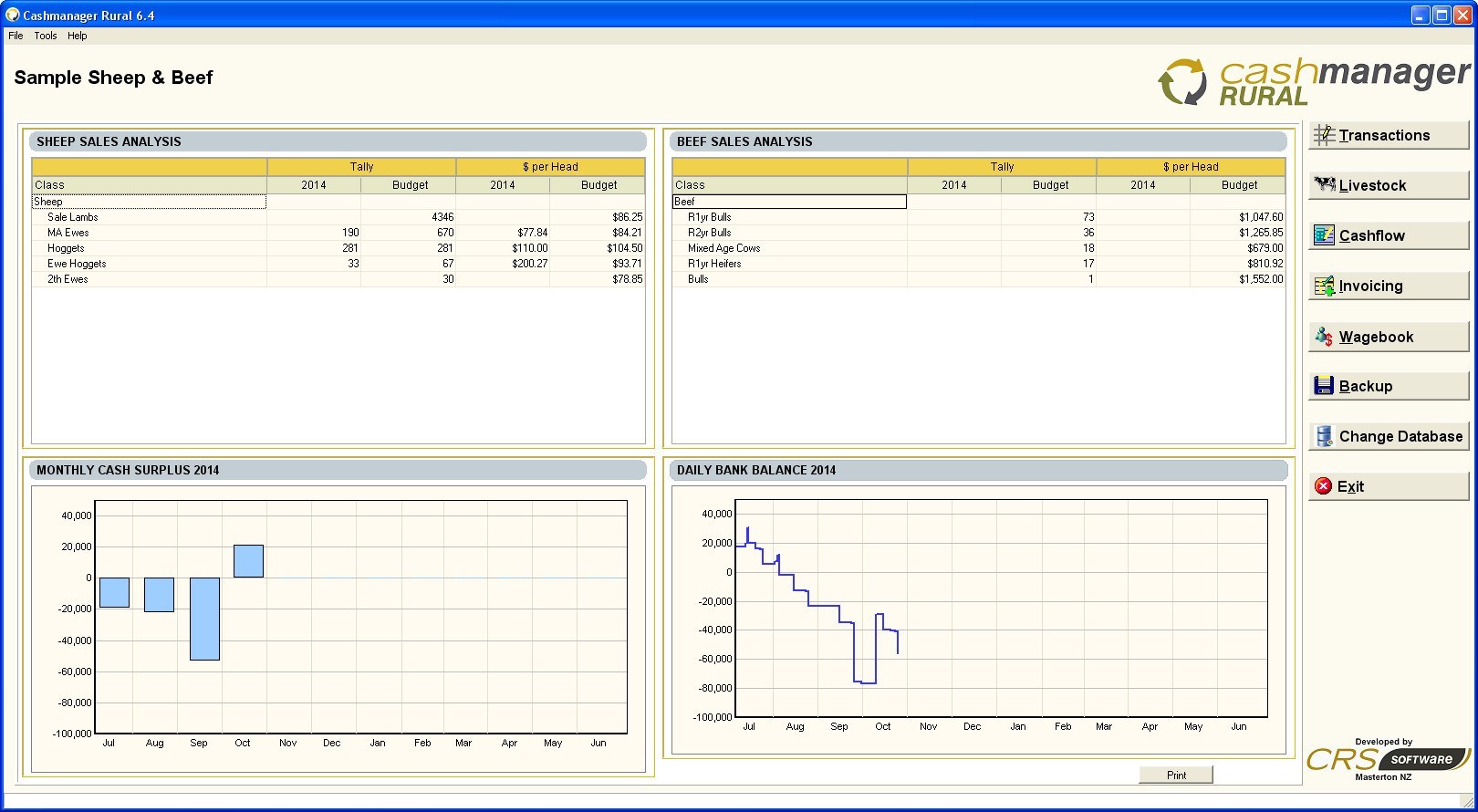The height and width of the screenshot is (812, 1478).
Task: Select the Hoggets row
Action: pos(338,248)
